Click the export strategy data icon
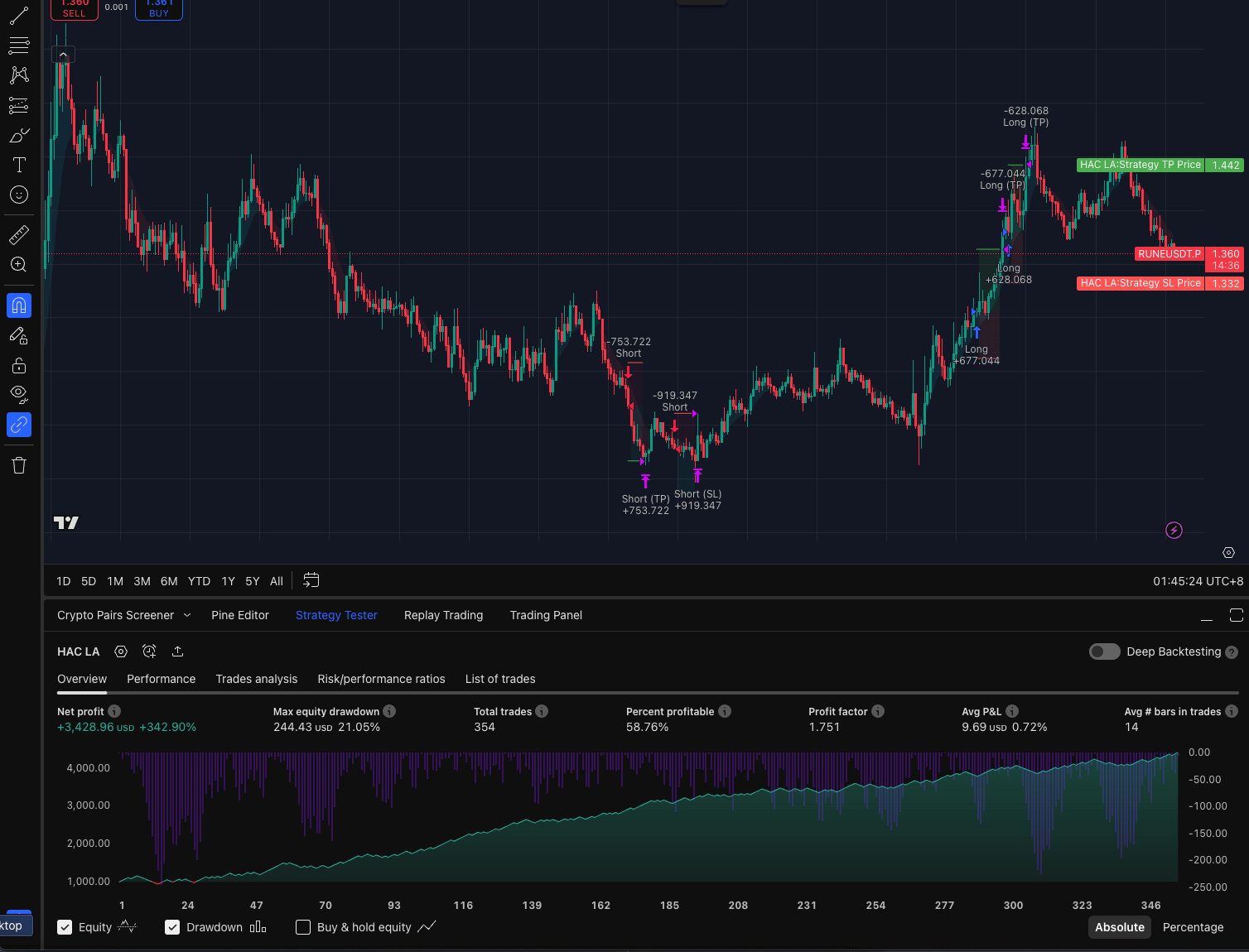This screenshot has height=952, width=1249. (x=177, y=651)
